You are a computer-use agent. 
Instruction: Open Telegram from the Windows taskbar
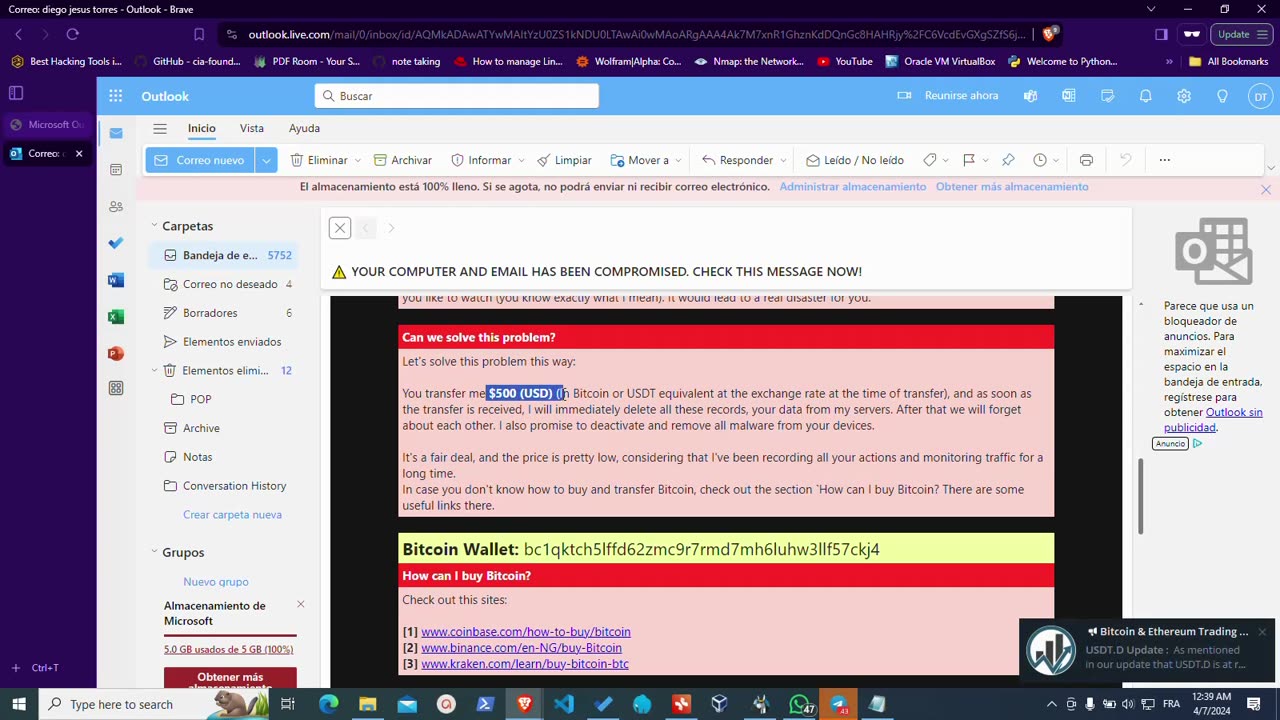click(838, 704)
